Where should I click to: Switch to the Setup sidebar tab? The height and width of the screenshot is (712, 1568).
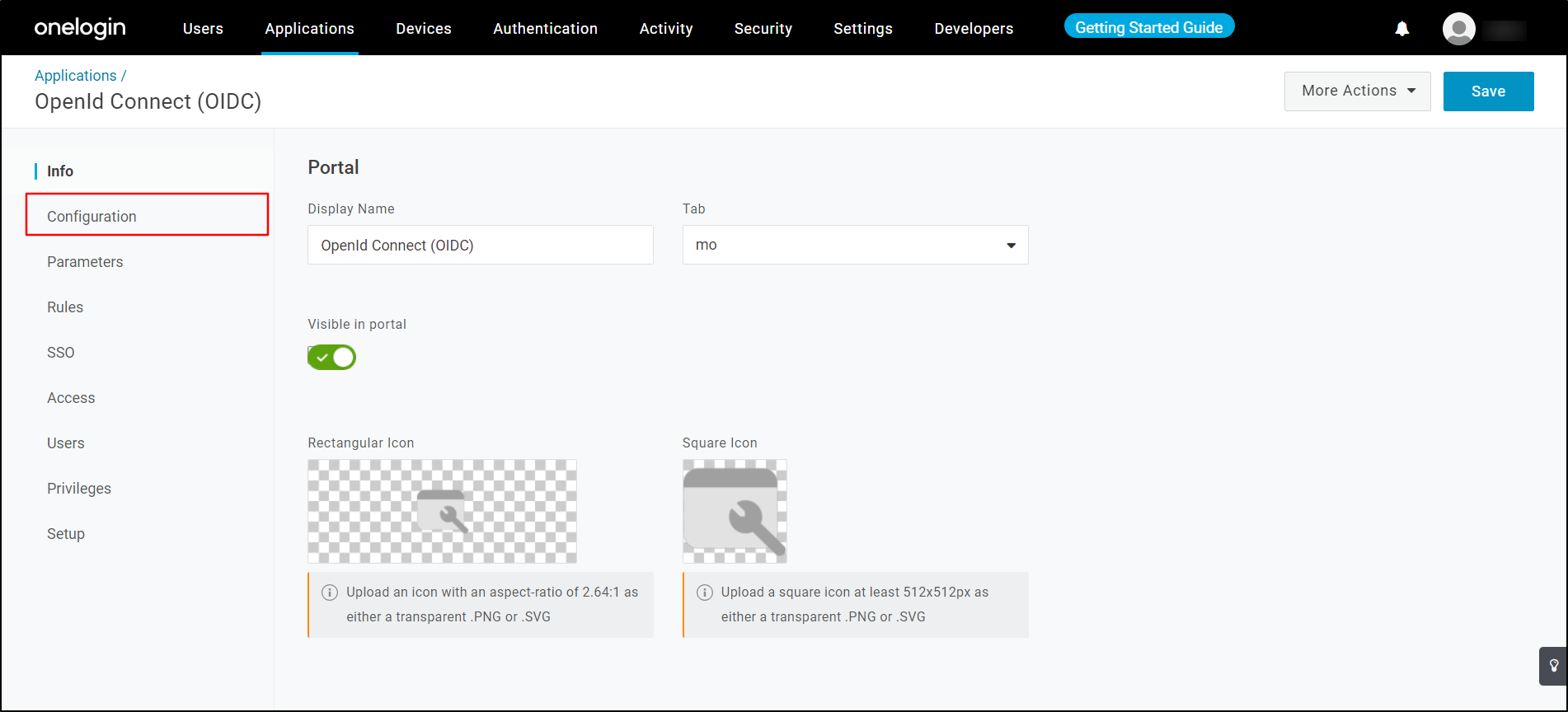(x=66, y=533)
